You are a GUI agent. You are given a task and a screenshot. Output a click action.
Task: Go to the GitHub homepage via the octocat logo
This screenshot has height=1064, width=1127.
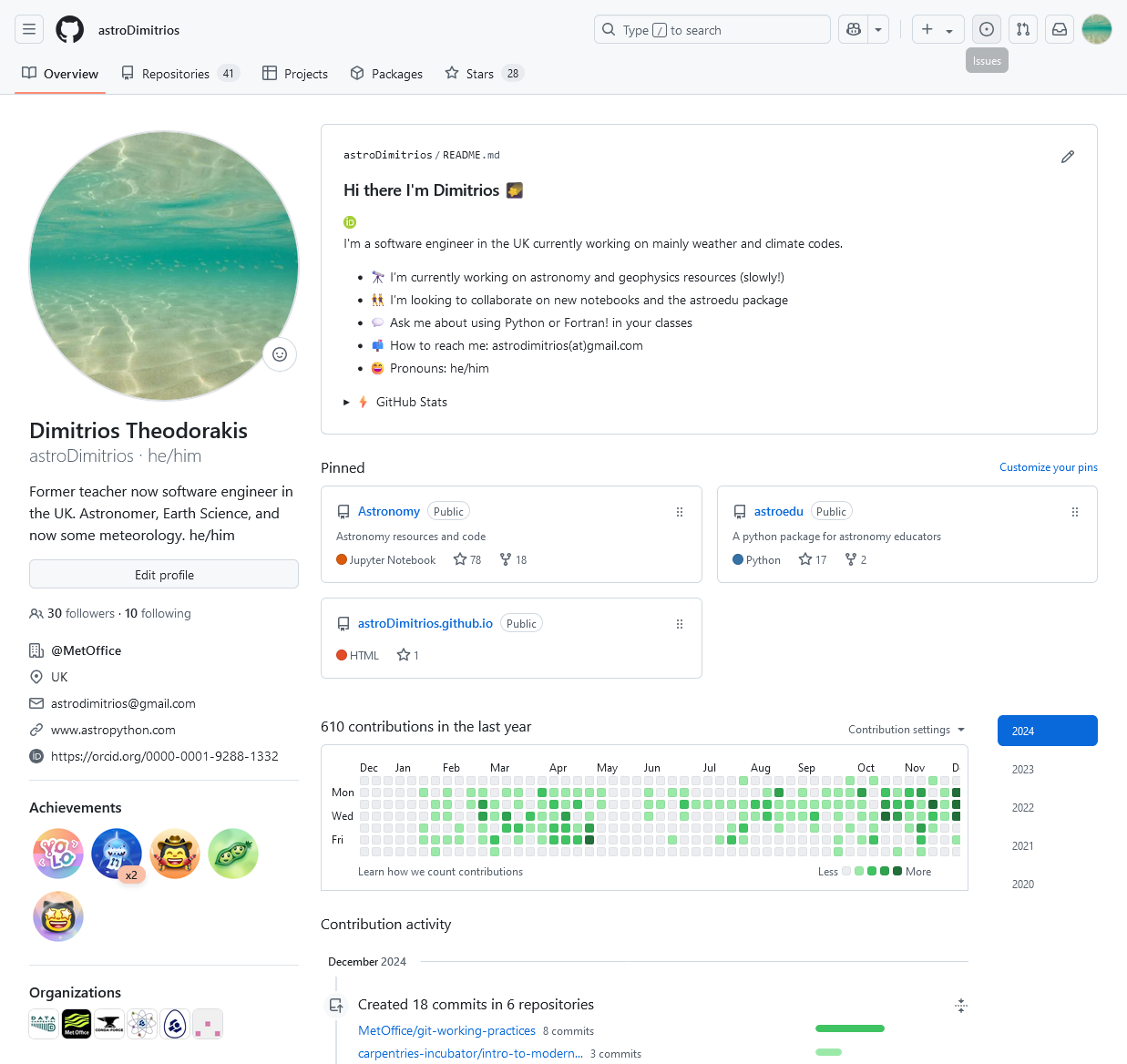[x=69, y=29]
